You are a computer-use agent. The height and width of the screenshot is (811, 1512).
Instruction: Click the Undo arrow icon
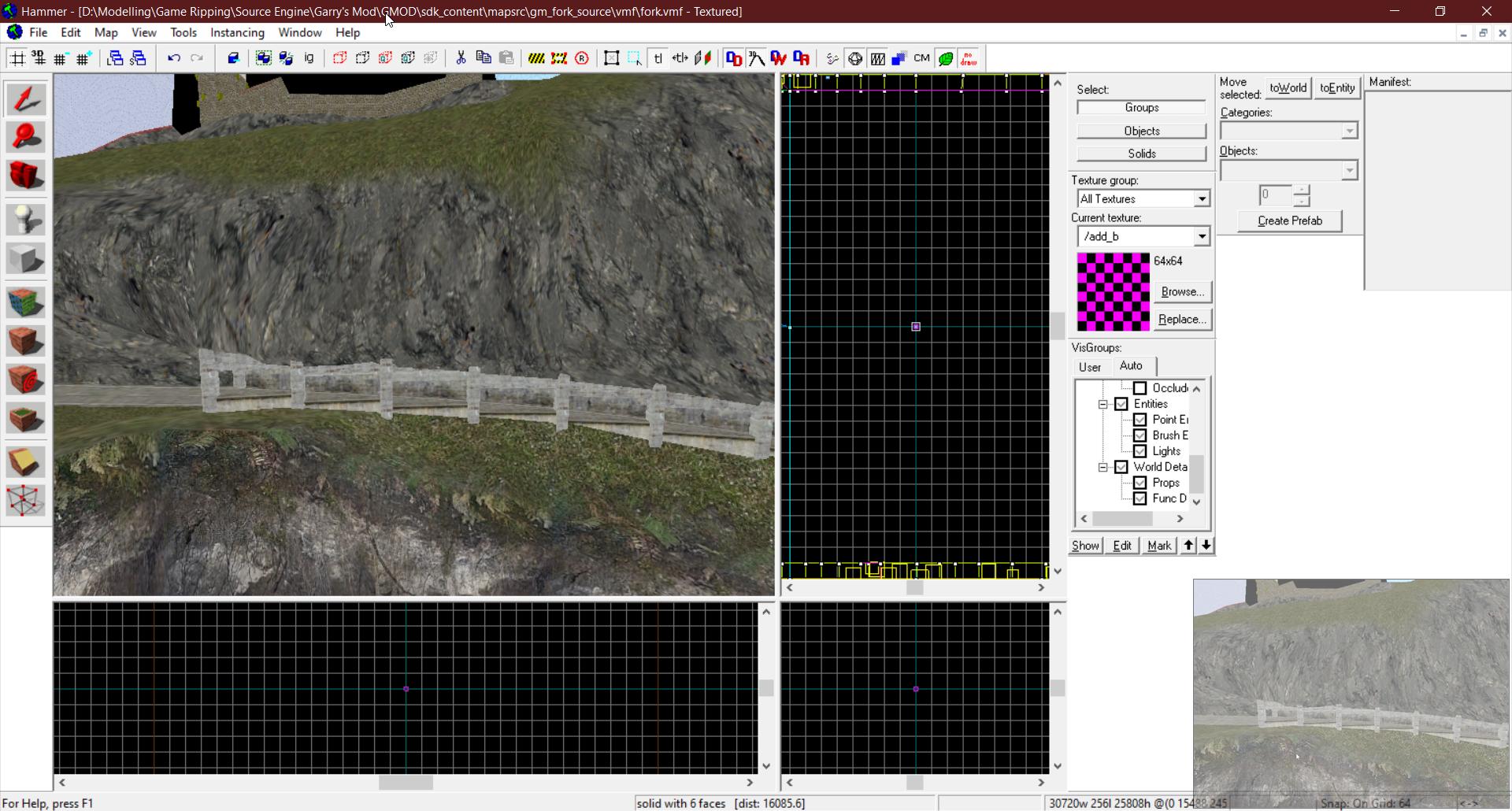click(174, 58)
